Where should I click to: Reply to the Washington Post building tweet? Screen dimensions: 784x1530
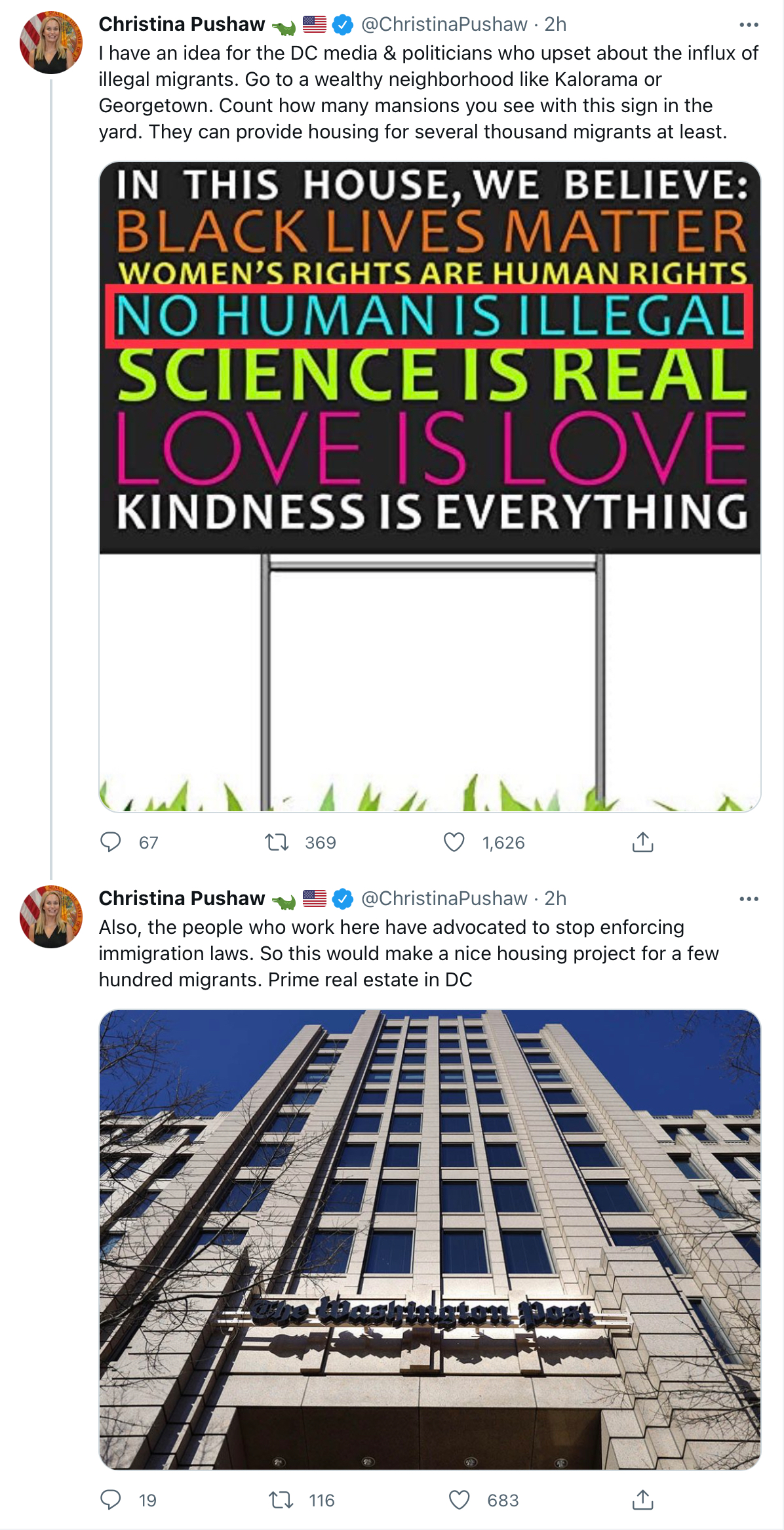(111, 1500)
